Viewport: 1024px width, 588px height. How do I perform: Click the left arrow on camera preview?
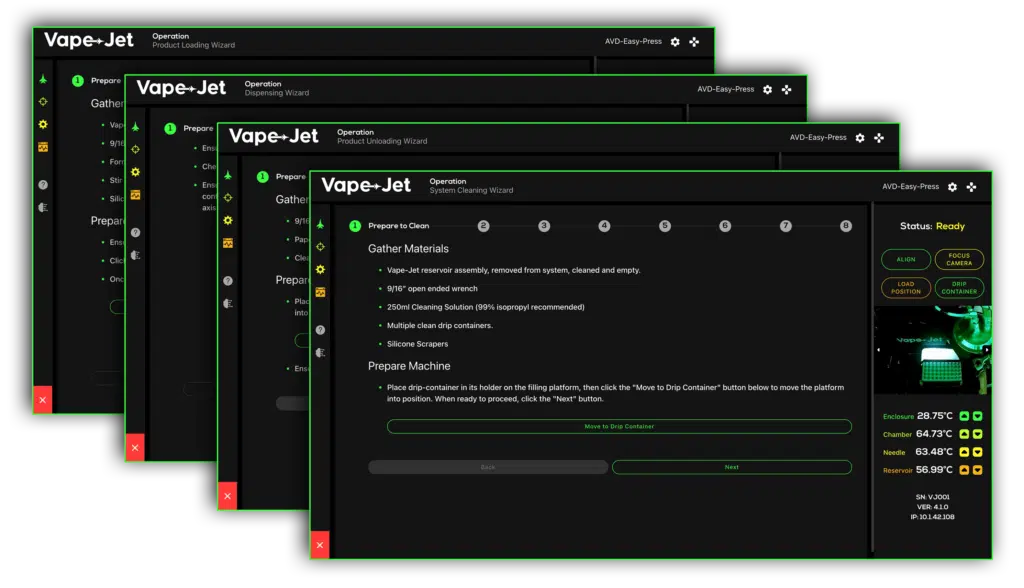[878, 350]
